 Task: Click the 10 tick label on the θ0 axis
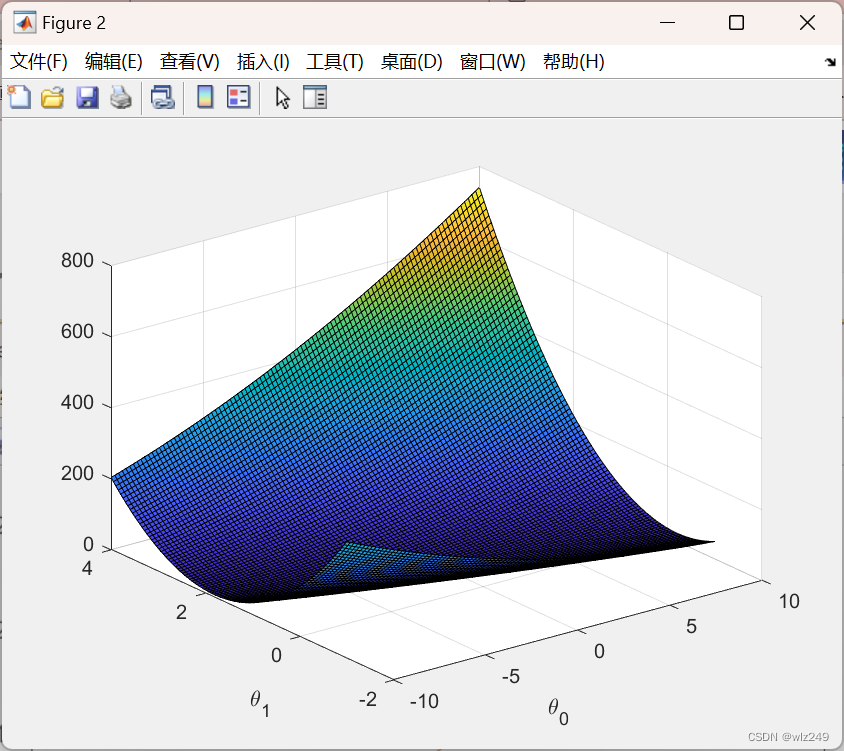point(789,601)
